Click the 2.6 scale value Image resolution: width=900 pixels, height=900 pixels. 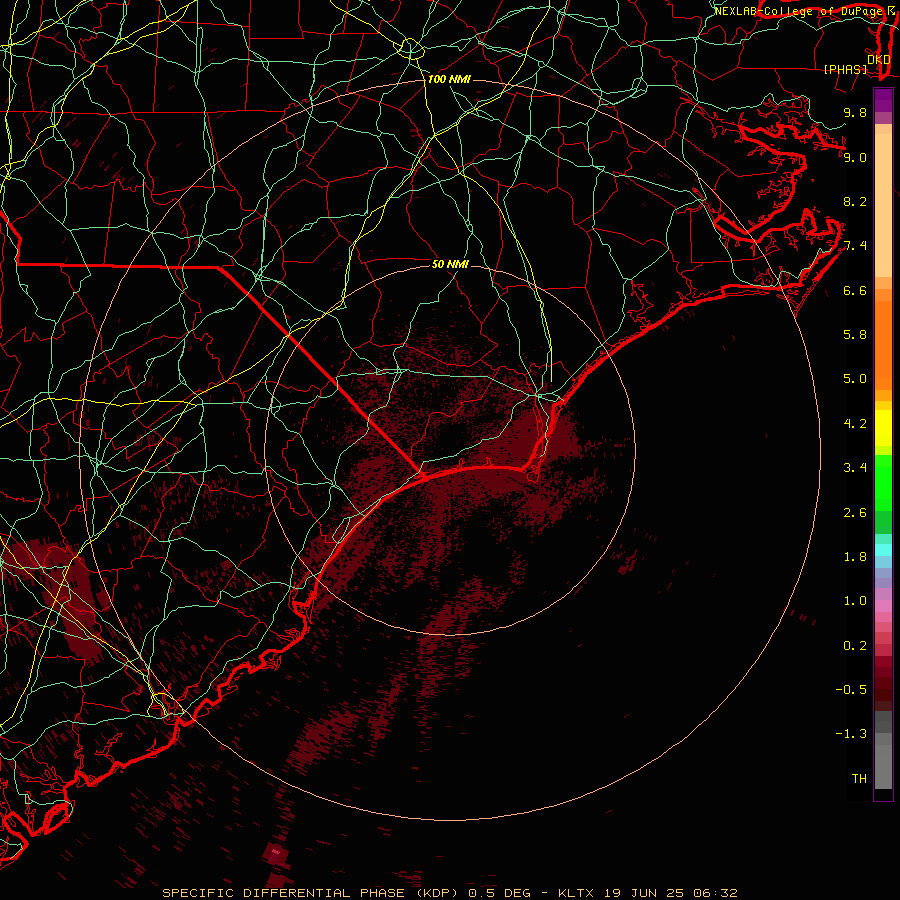855,513
